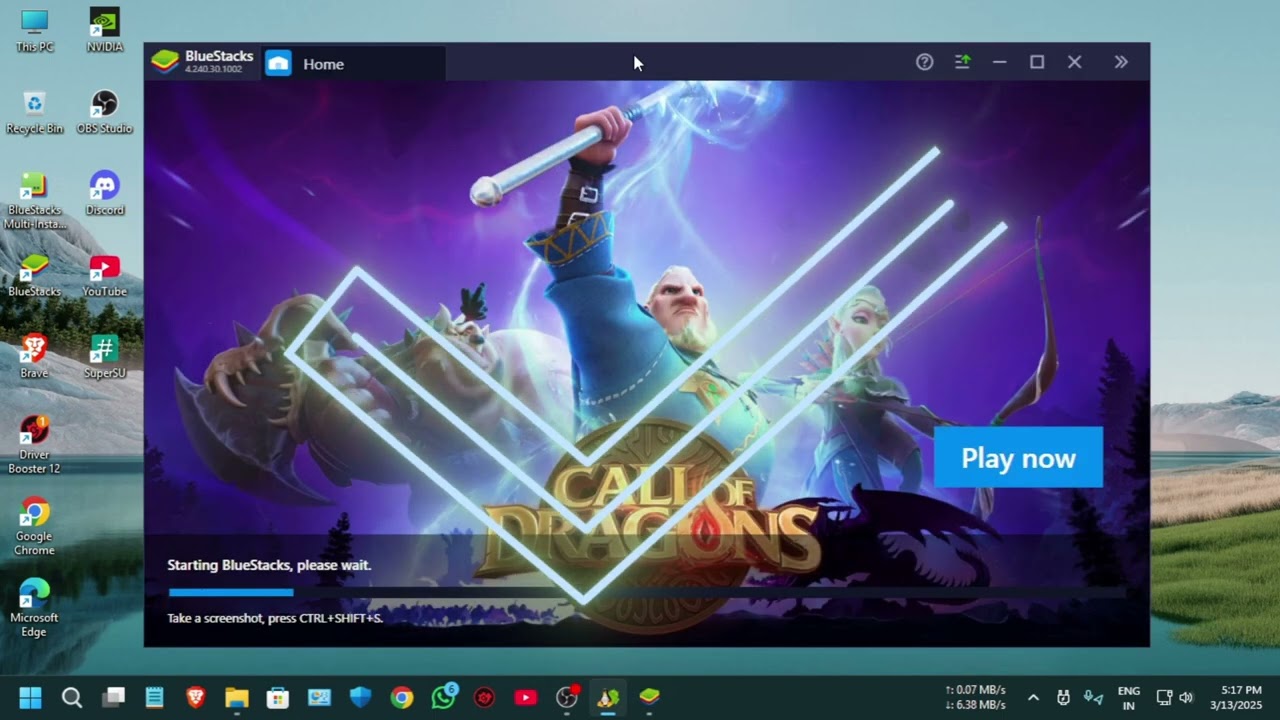Click the green update arrow icon in BlueStacks
1280x720 pixels.
click(x=962, y=62)
